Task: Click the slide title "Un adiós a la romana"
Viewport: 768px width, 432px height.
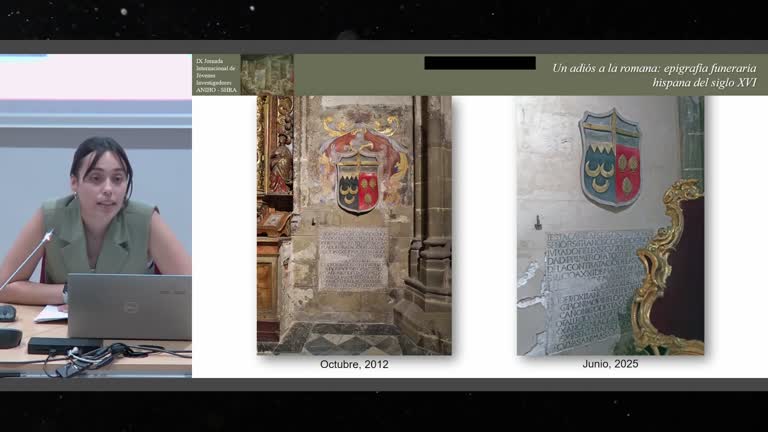Action: (654, 75)
